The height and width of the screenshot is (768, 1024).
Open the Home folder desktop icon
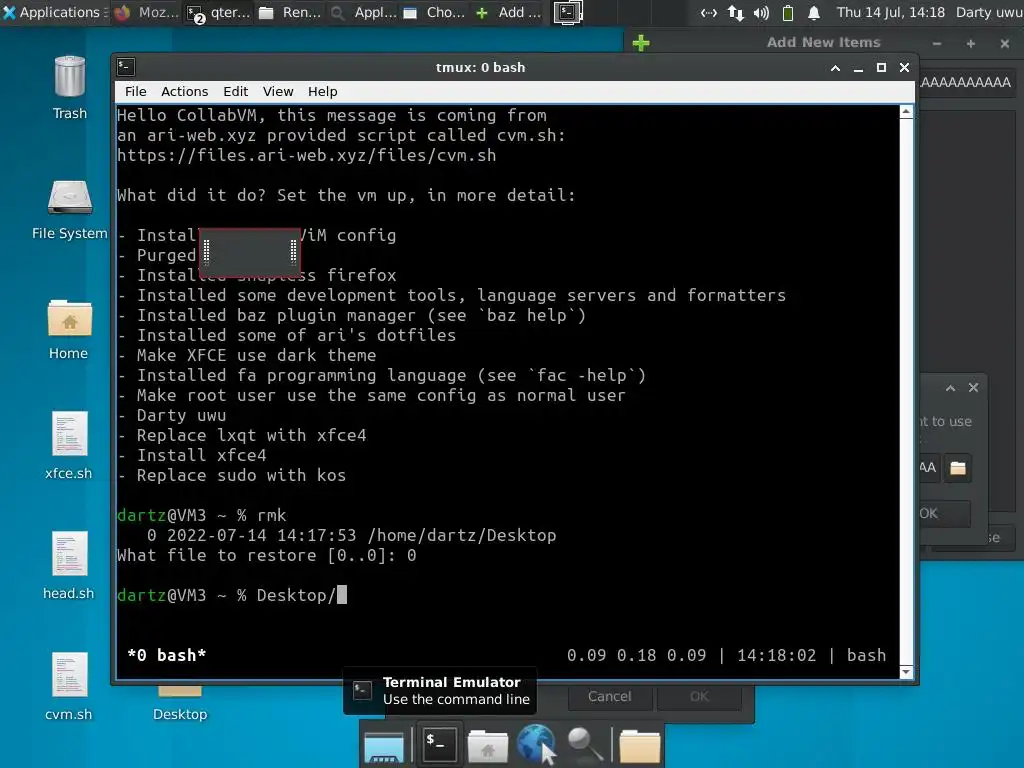click(x=69, y=330)
